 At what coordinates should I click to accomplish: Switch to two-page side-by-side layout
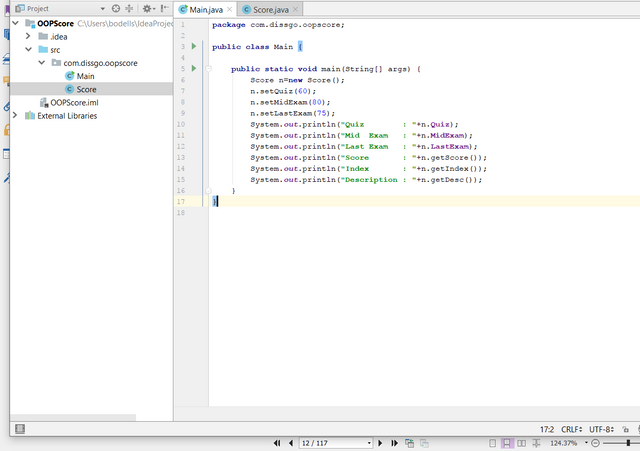521,443
